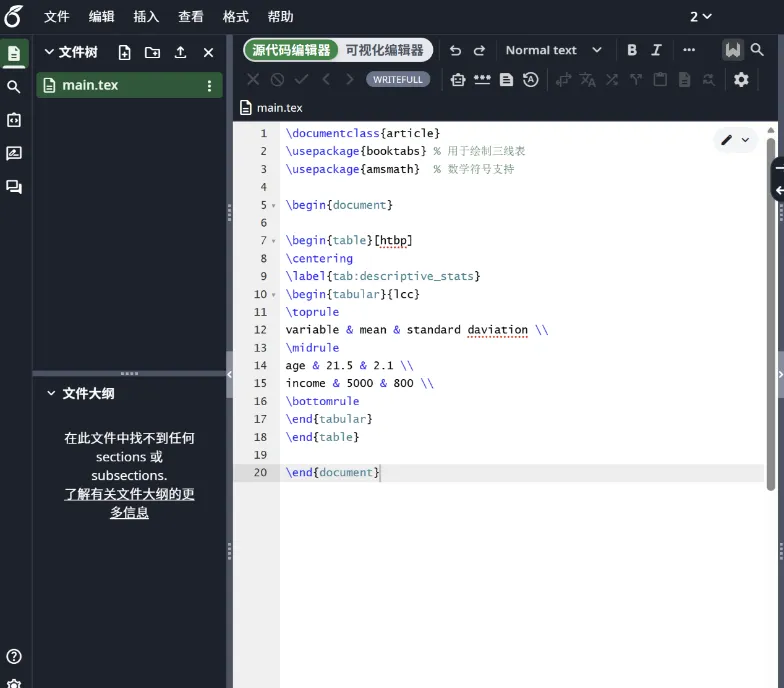Open the project search sidebar icon
This screenshot has width=784, height=688.
[14, 86]
